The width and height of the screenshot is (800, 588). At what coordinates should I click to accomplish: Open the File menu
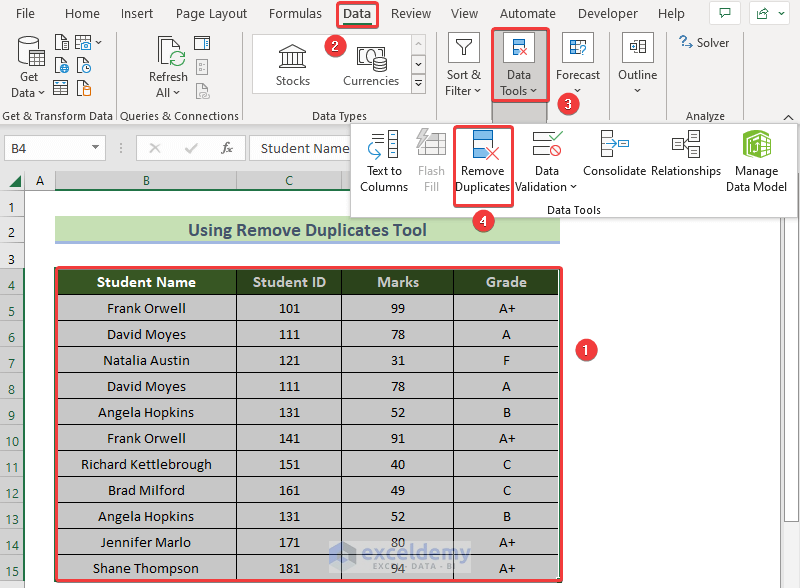(x=26, y=14)
